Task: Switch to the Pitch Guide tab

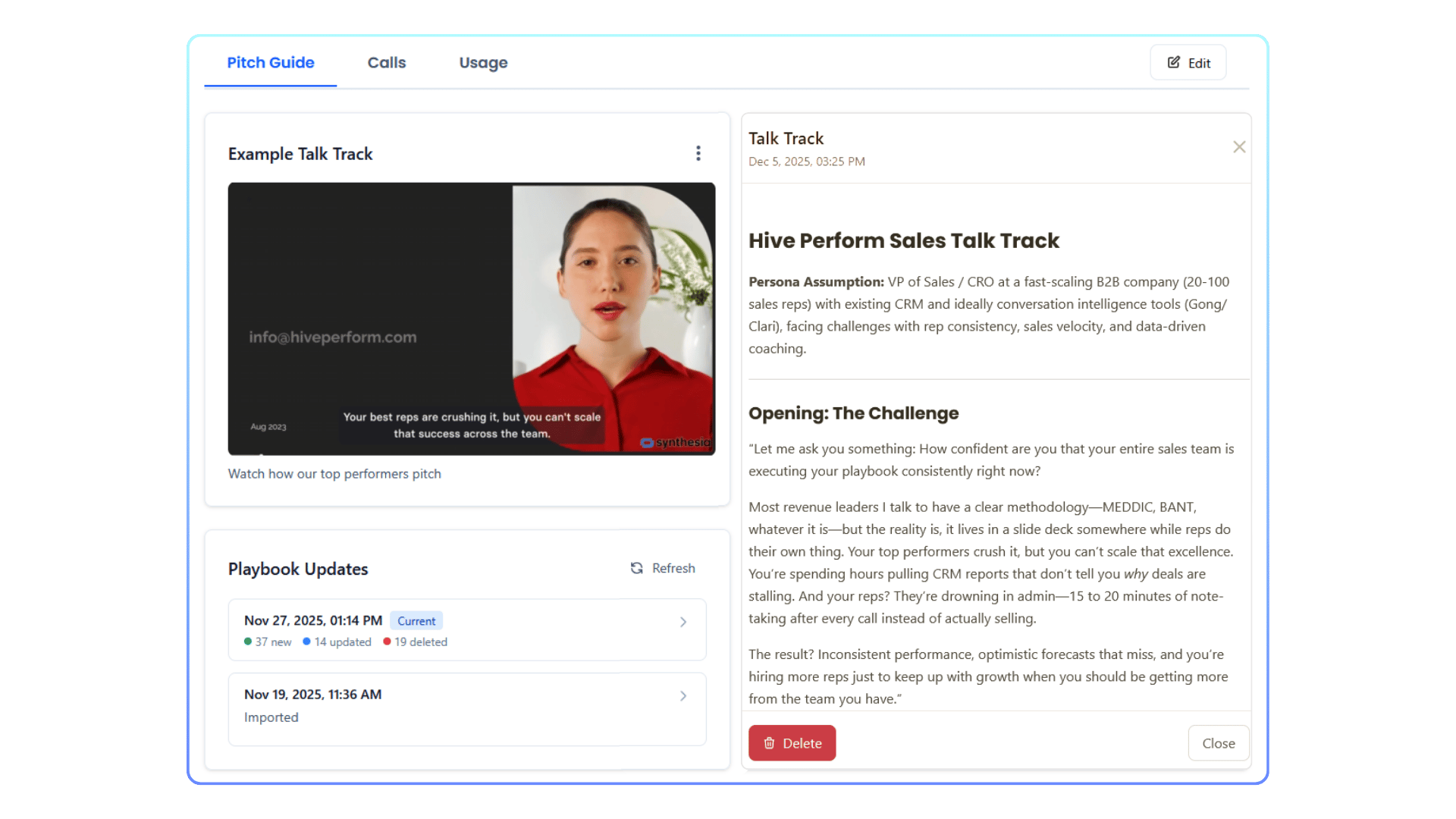Action: click(x=271, y=63)
